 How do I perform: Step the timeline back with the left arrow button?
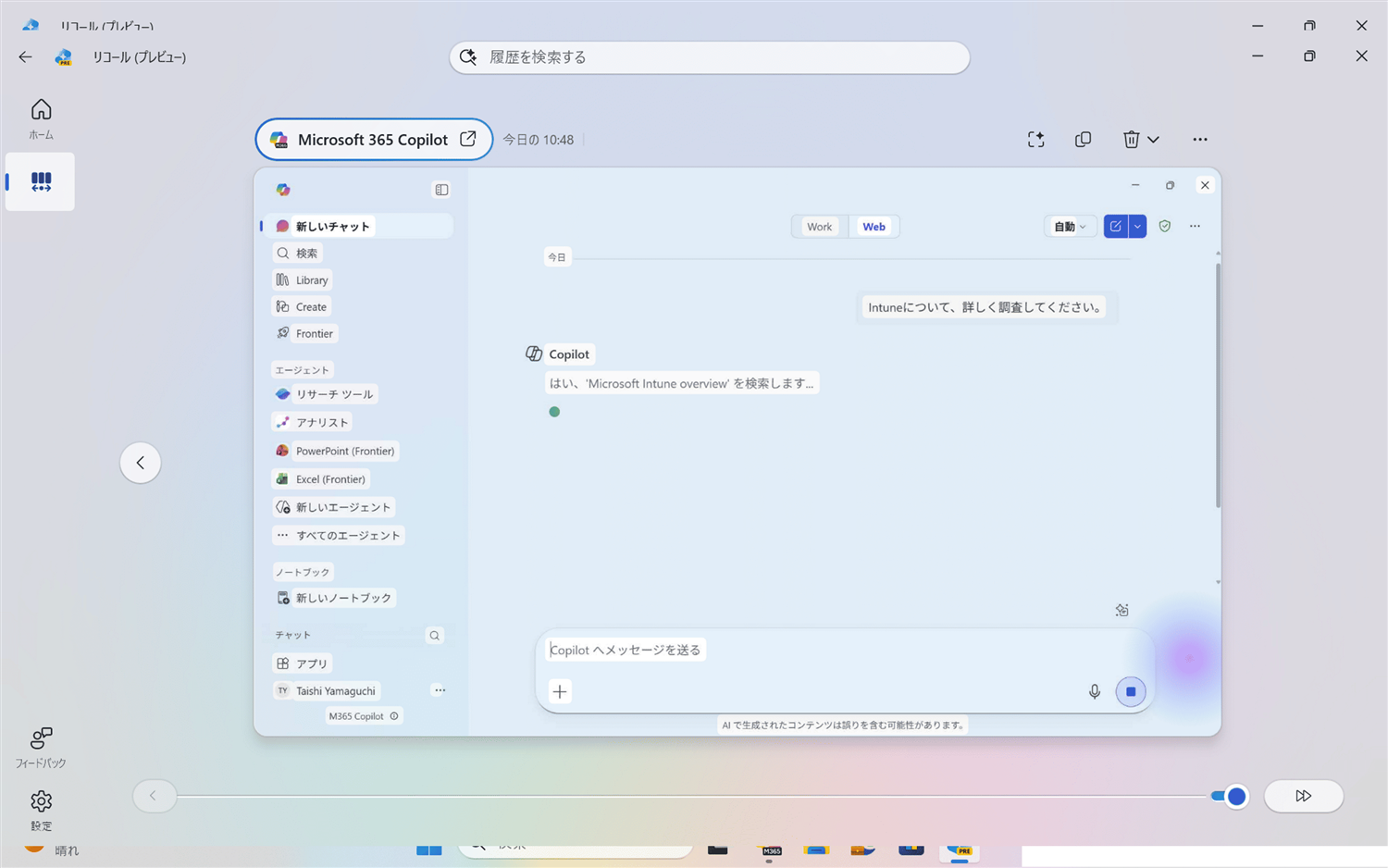click(x=154, y=796)
